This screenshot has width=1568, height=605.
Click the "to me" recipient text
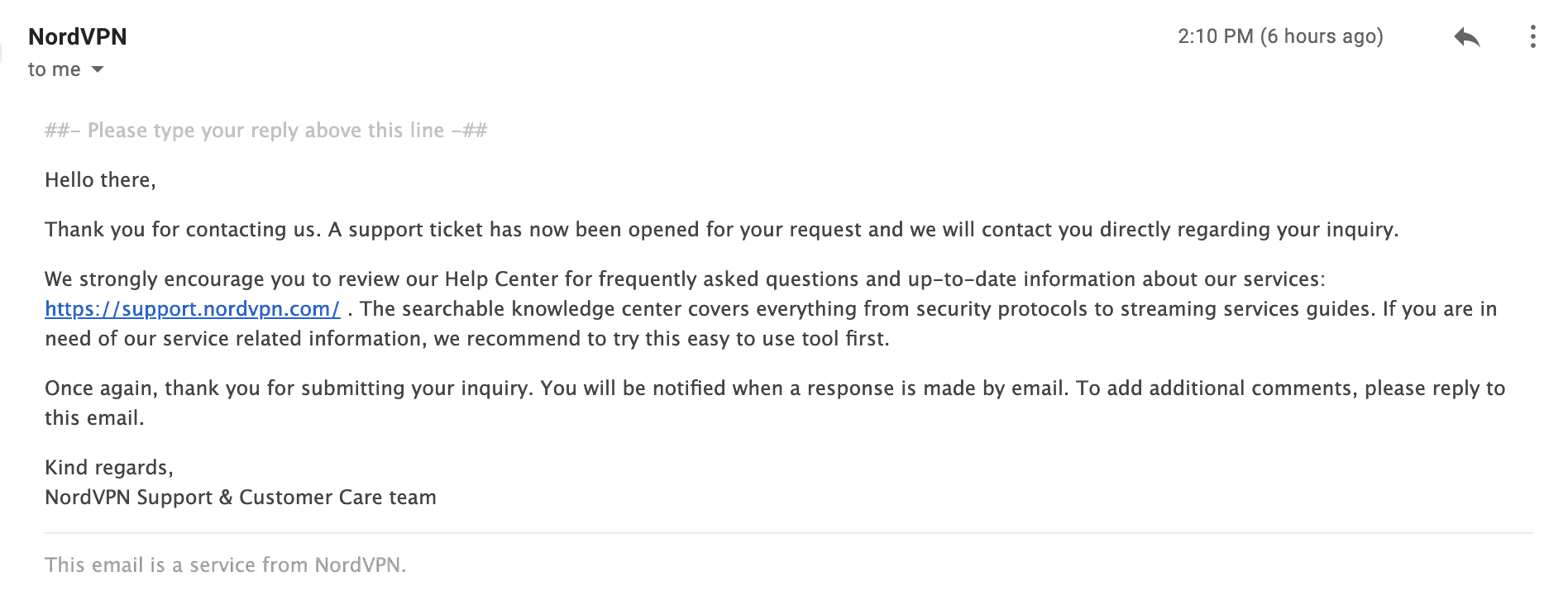point(55,69)
